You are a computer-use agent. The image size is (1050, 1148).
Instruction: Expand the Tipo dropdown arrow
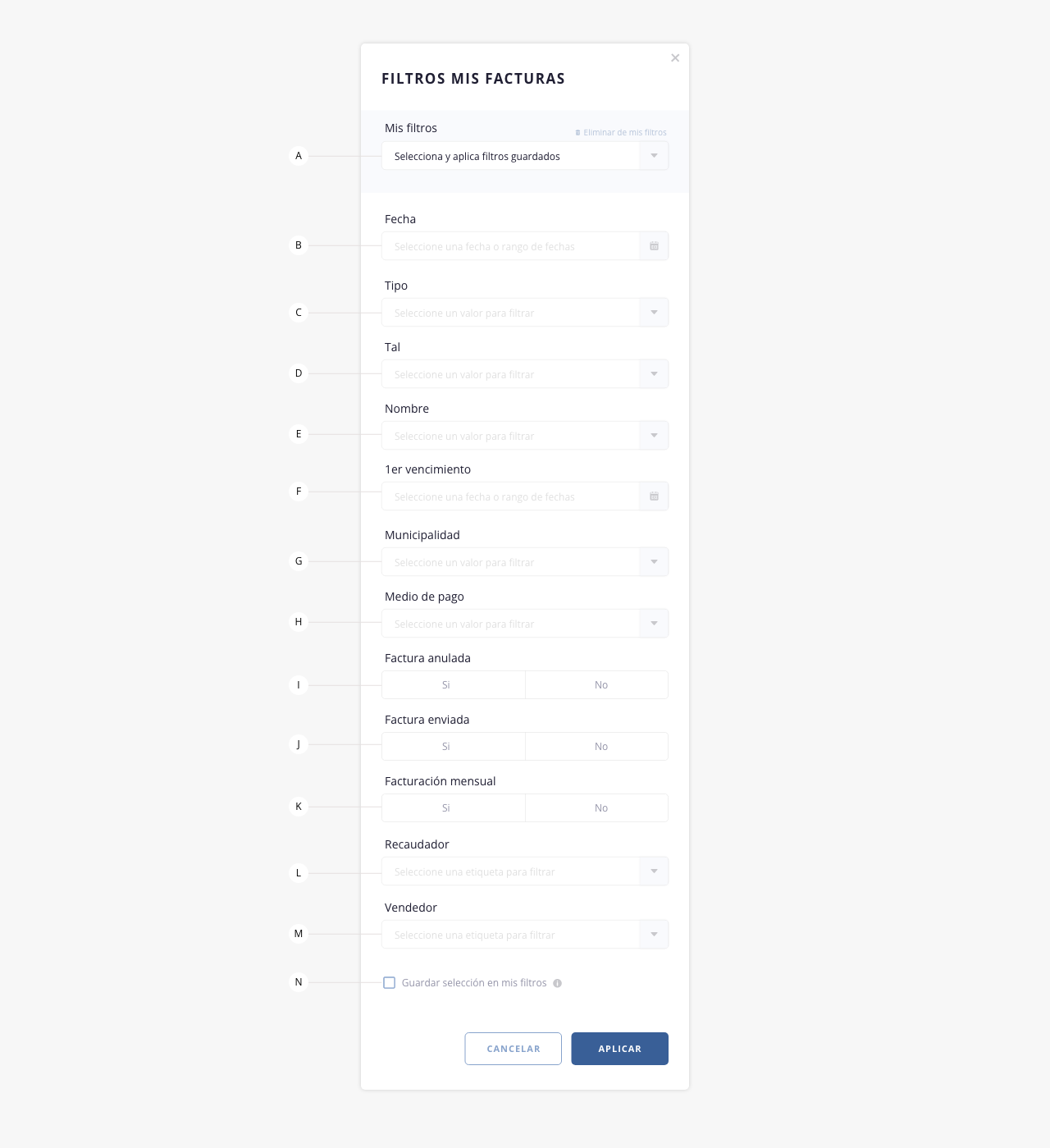pyautogui.click(x=654, y=313)
